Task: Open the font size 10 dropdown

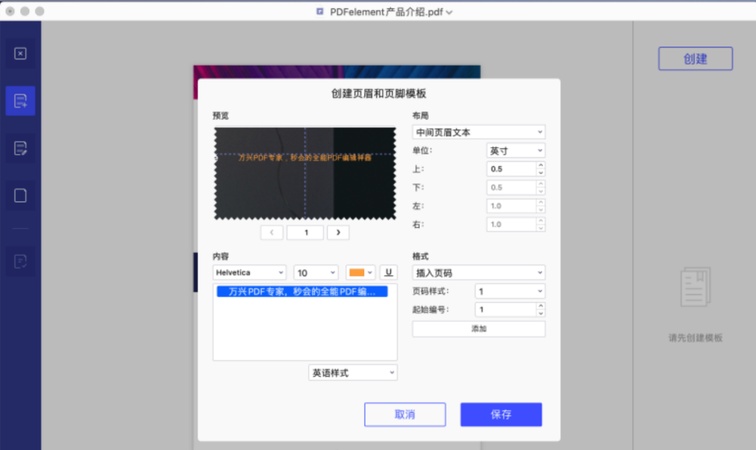Action: tap(316, 273)
